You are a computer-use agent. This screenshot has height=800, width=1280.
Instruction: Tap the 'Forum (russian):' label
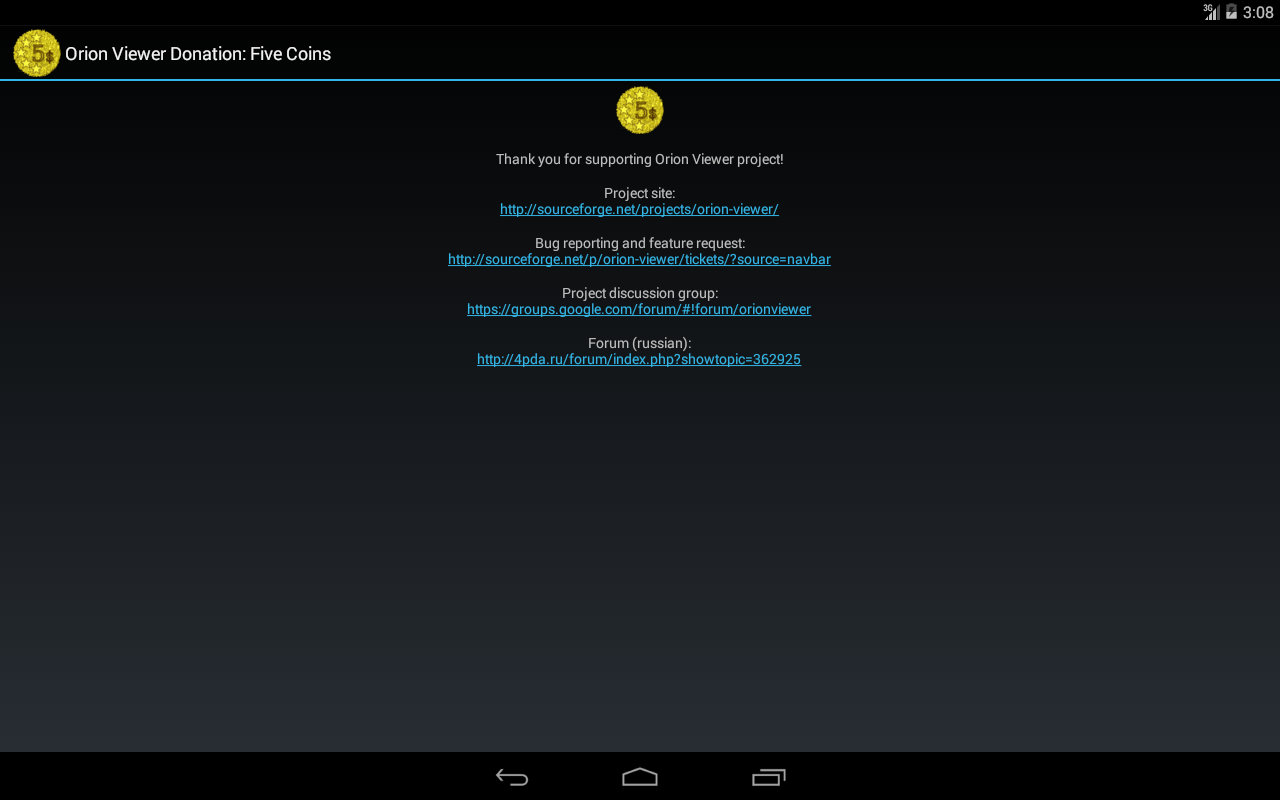point(640,343)
